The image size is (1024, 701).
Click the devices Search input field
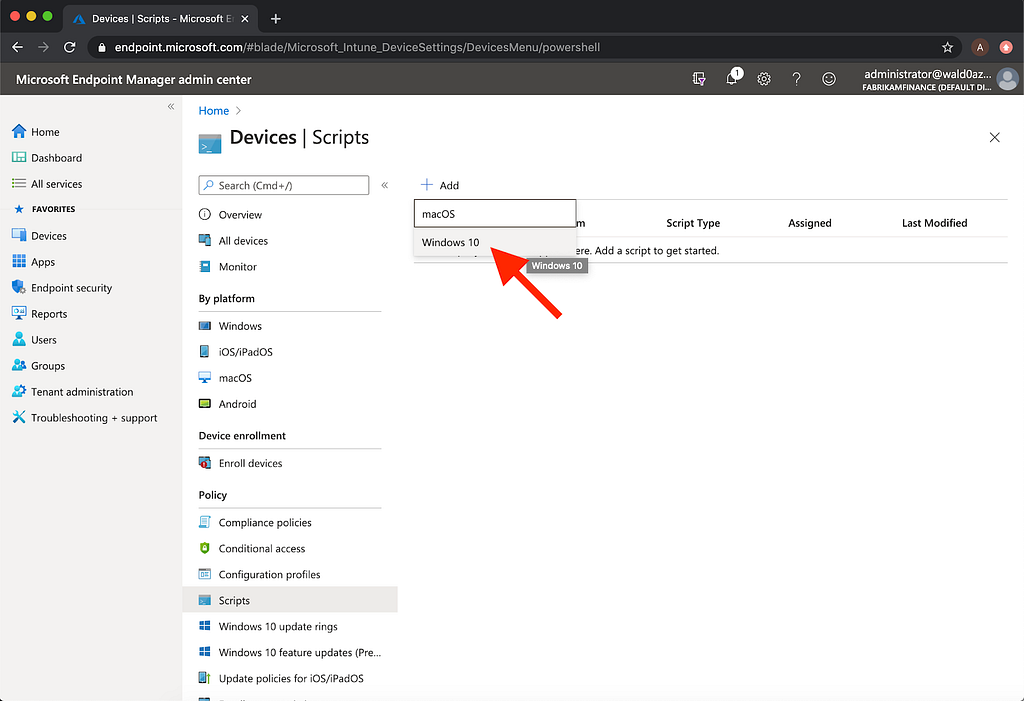283,186
